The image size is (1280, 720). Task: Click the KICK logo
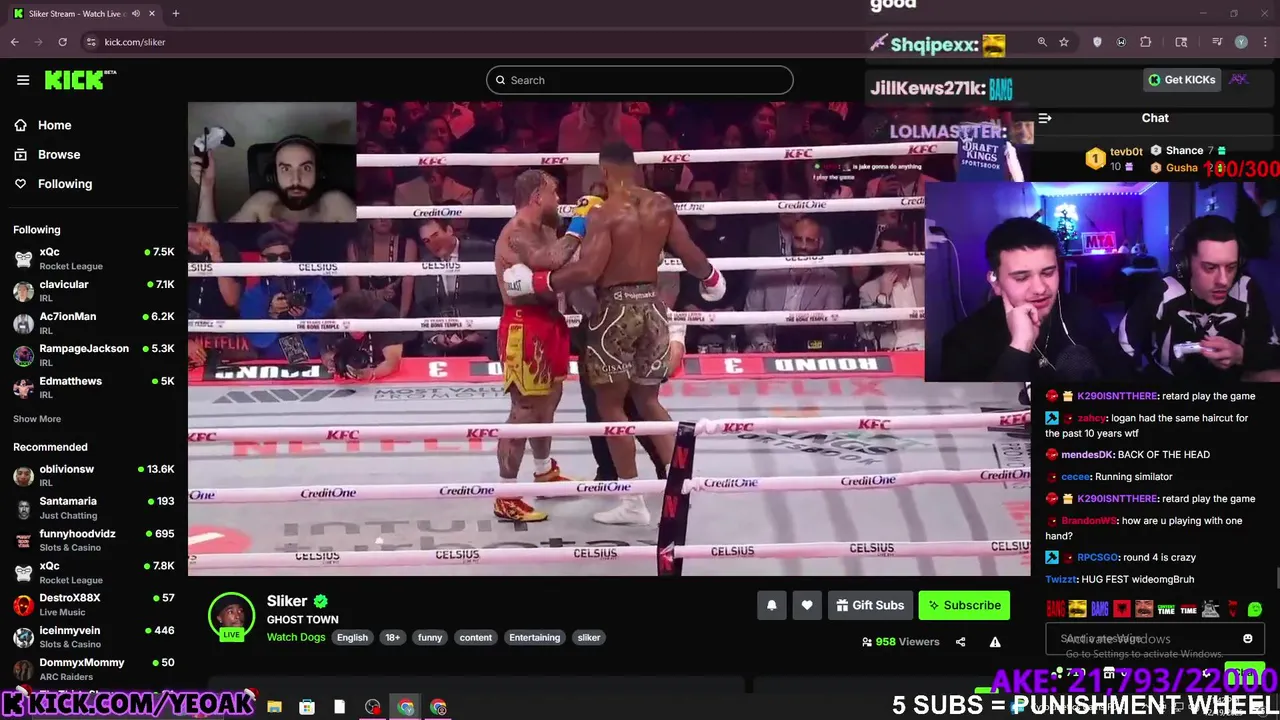80,80
